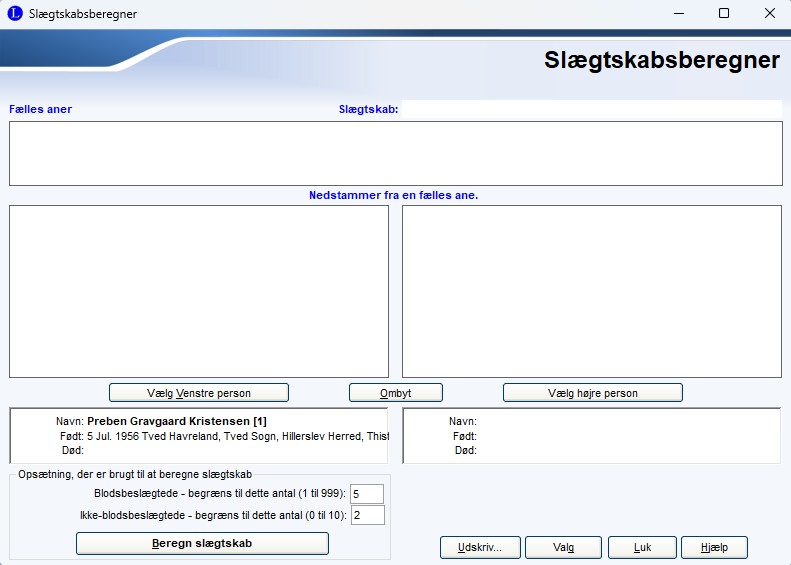The image size is (791, 565).
Task: Click the right descendant list panel
Action: click(592, 290)
